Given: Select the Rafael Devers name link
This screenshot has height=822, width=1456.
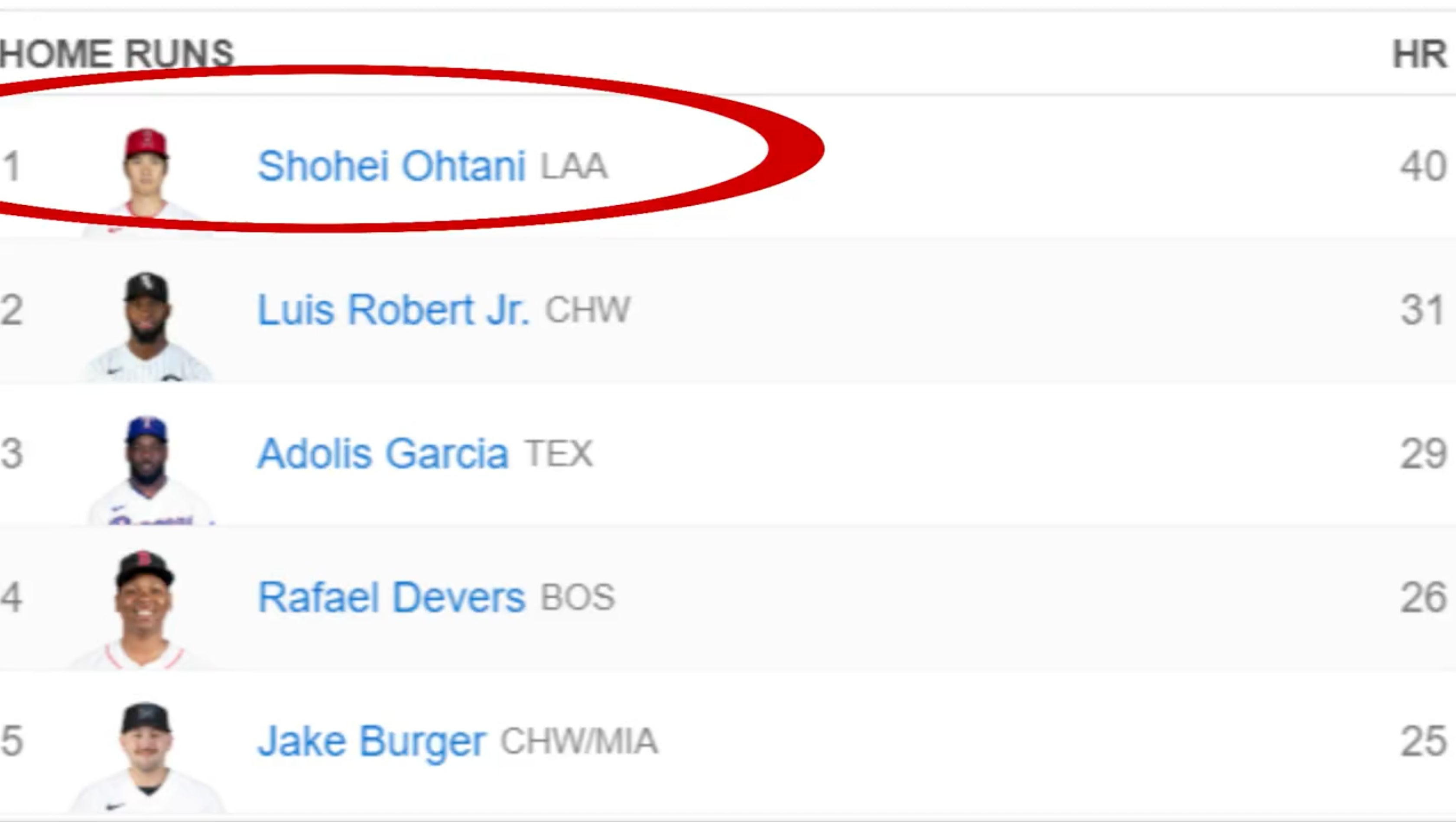Looking at the screenshot, I should click(x=391, y=598).
